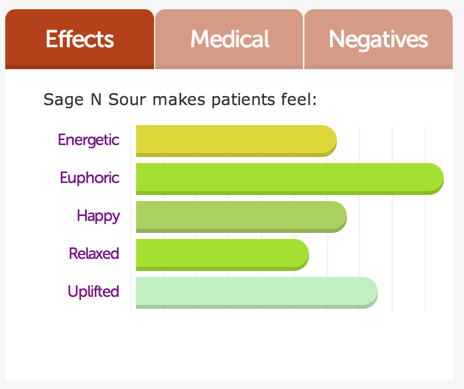This screenshot has height=389, width=464.
Task: Click empty grid area right of Energetic bar
Action: coord(390,141)
